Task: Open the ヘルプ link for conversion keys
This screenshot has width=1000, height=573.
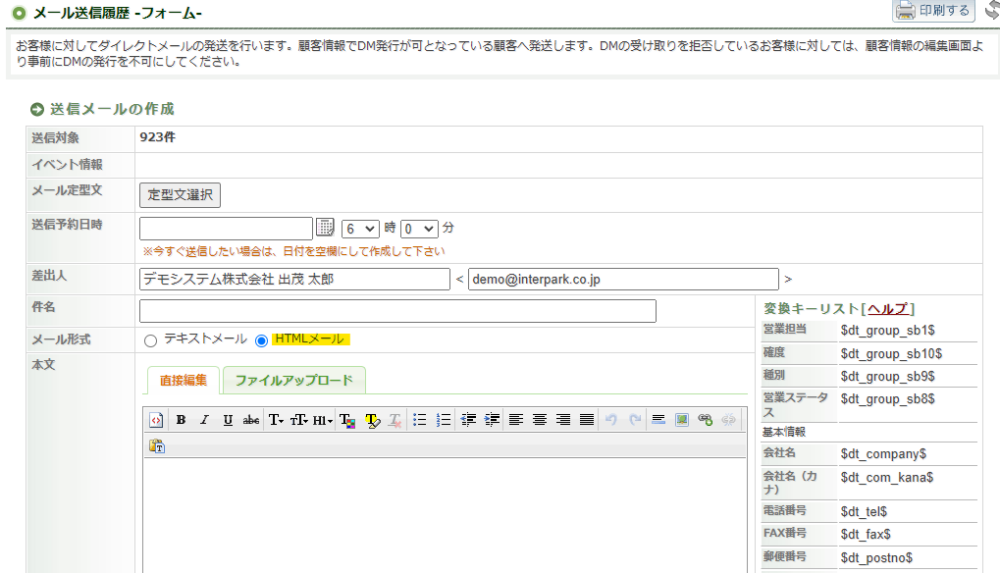Action: pos(887,309)
